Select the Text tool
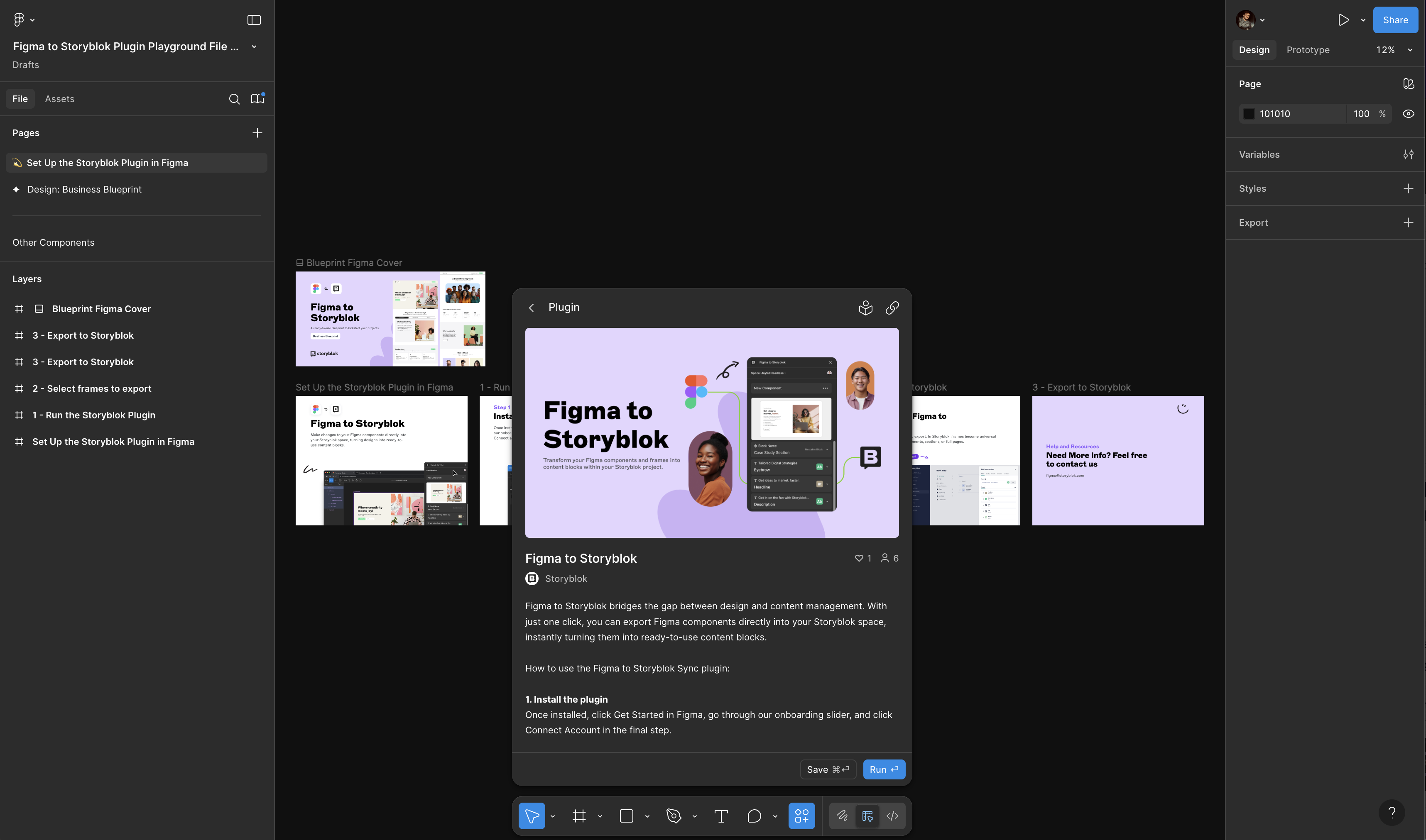The width and height of the screenshot is (1426, 840). [x=720, y=816]
